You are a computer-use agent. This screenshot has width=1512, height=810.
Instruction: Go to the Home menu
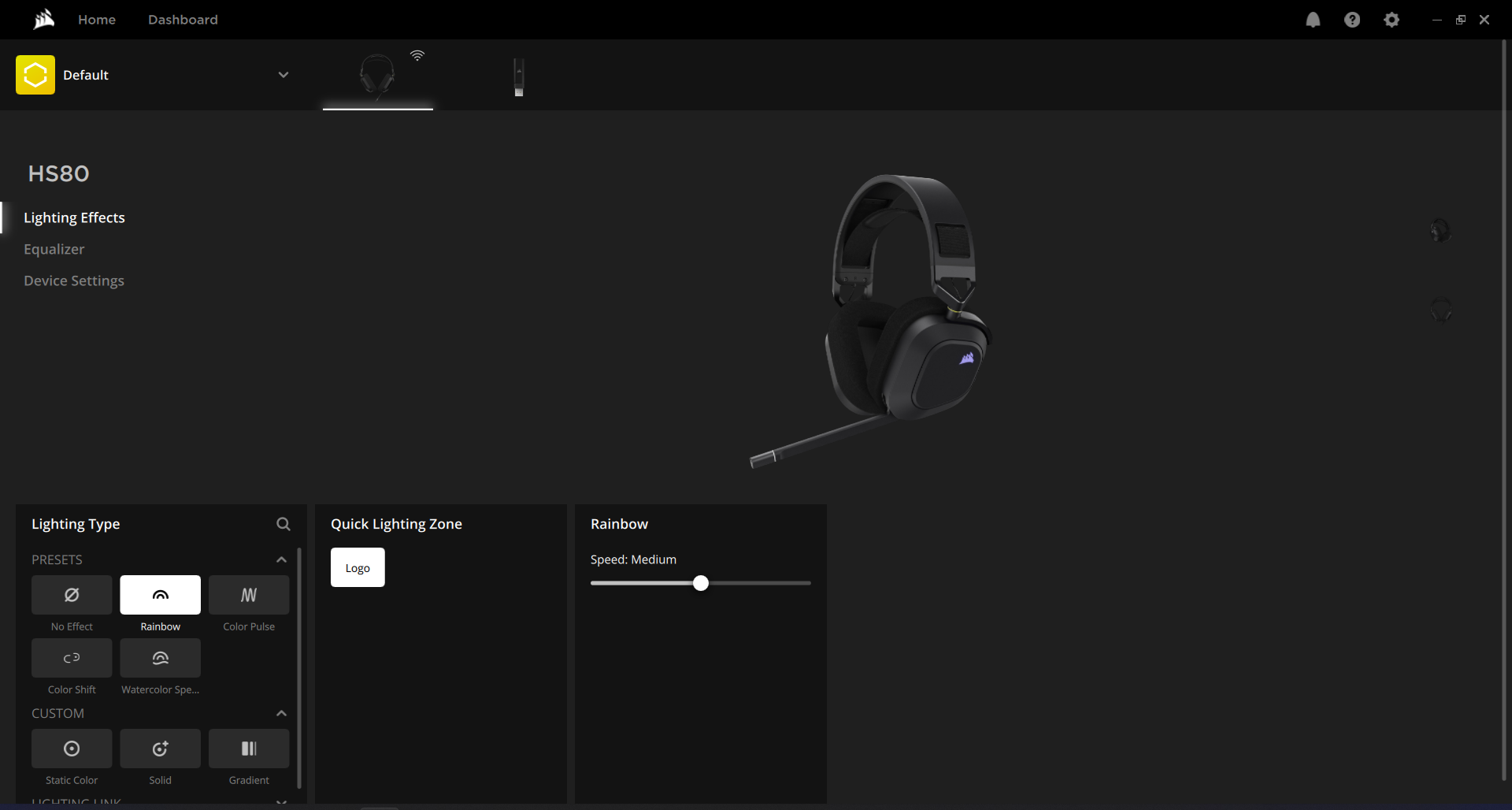(97, 20)
